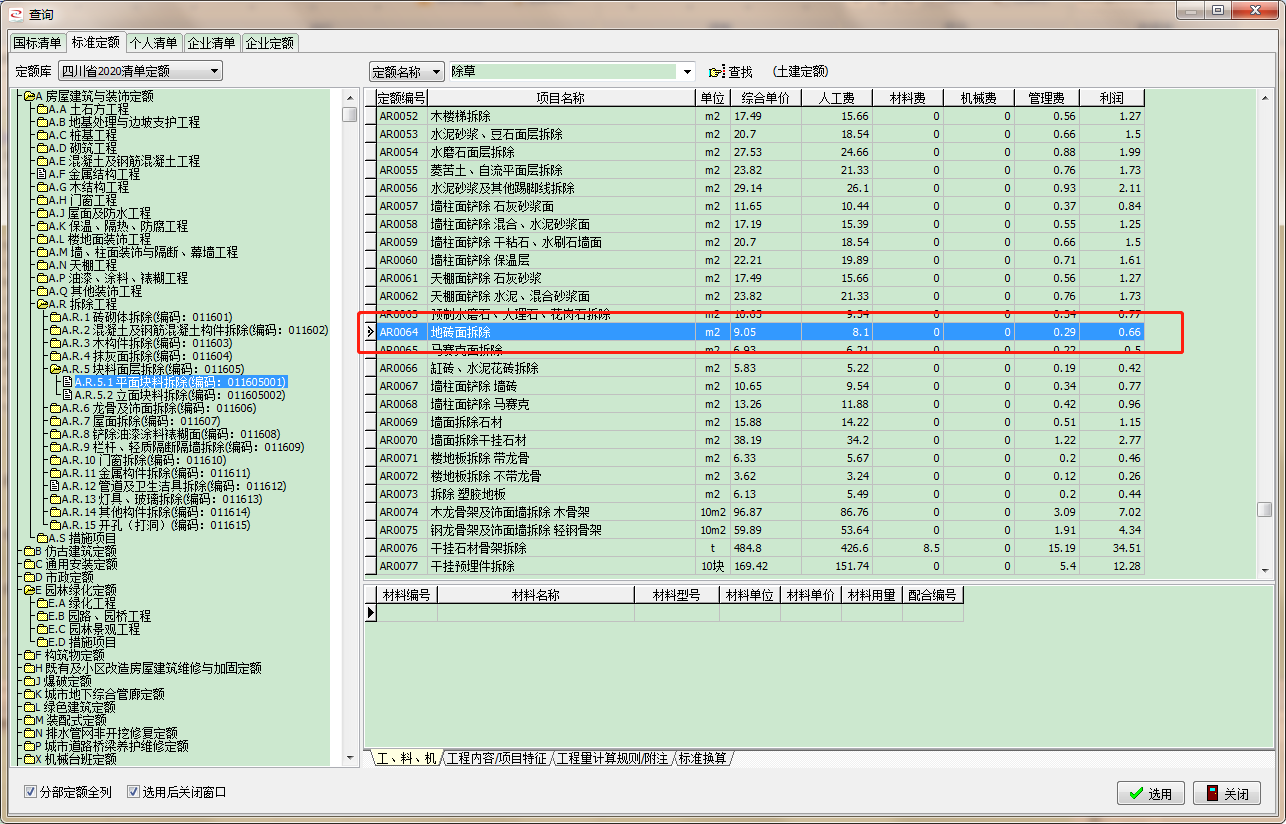Click the tree panel scrollbar thumb
Screen dimensions: 1286x824
(x=349, y=114)
